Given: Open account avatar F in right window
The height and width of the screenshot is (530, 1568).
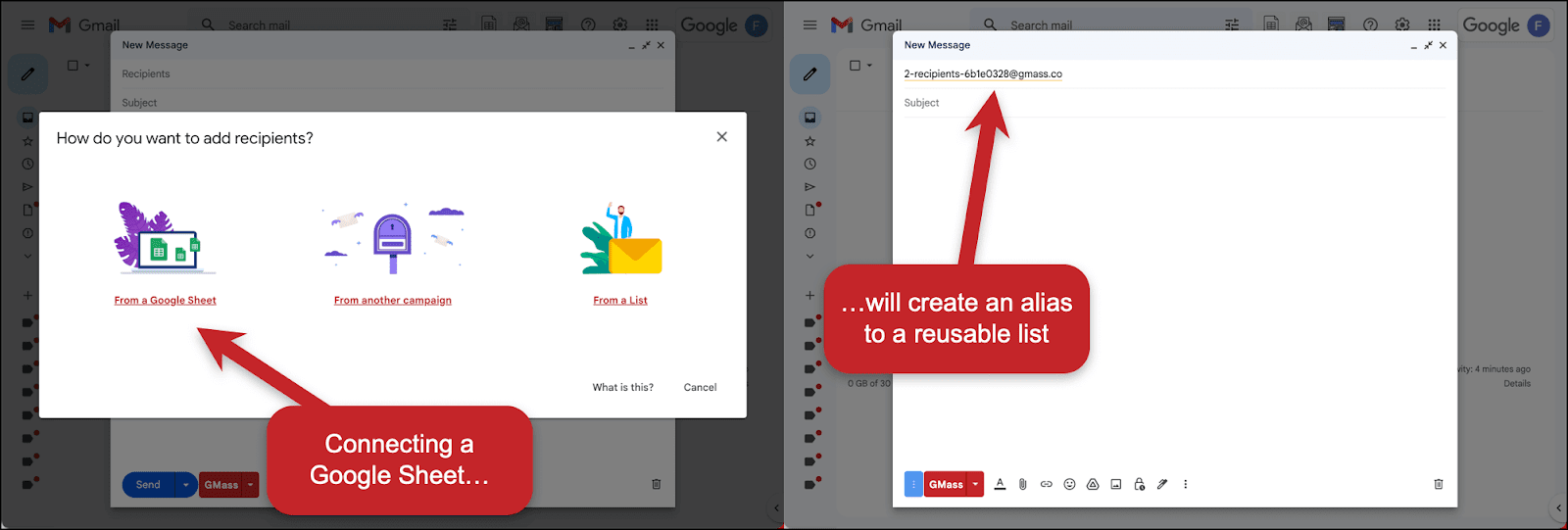Looking at the screenshot, I should pyautogui.click(x=1539, y=25).
